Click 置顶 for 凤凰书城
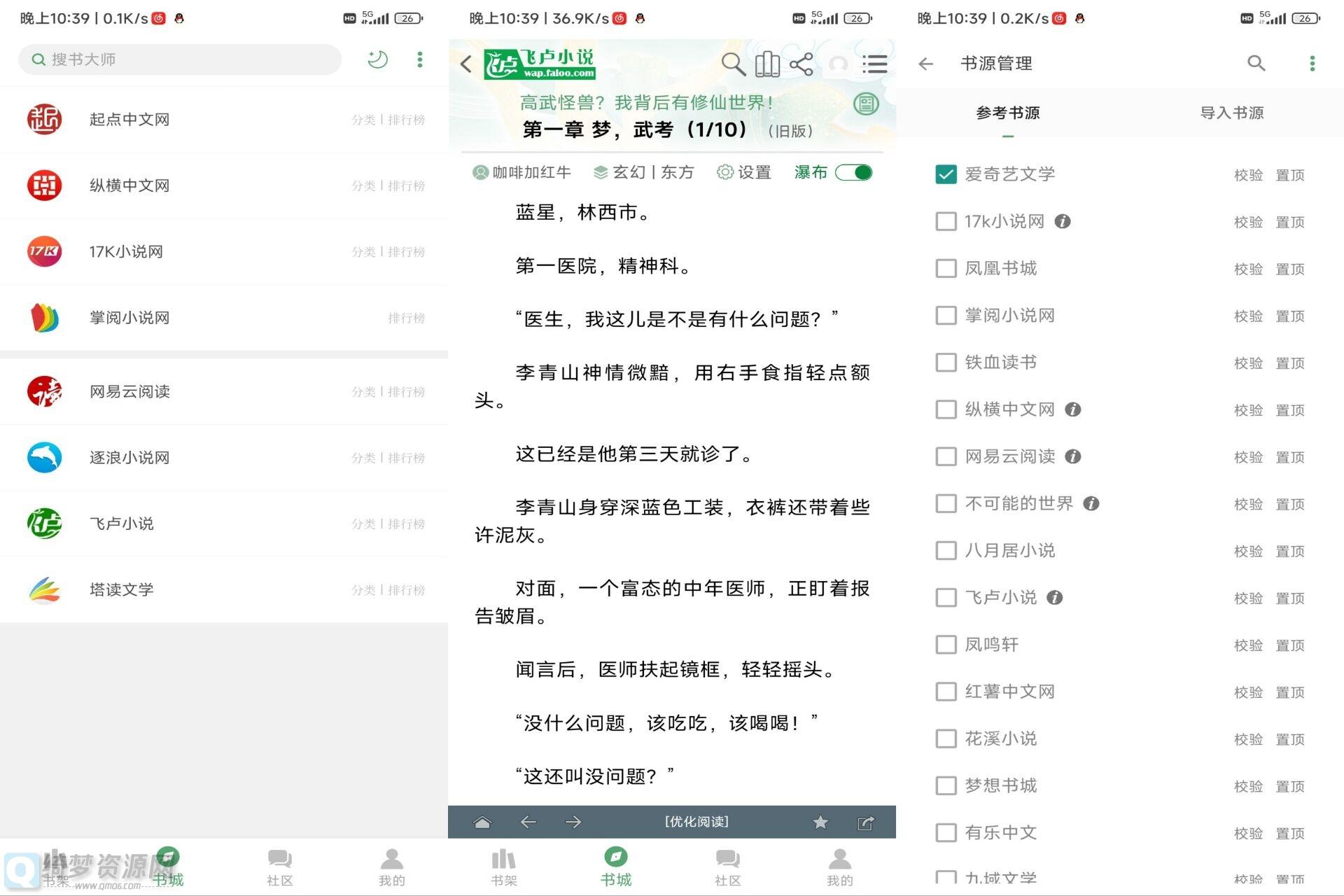The image size is (1344, 896). tap(1290, 269)
